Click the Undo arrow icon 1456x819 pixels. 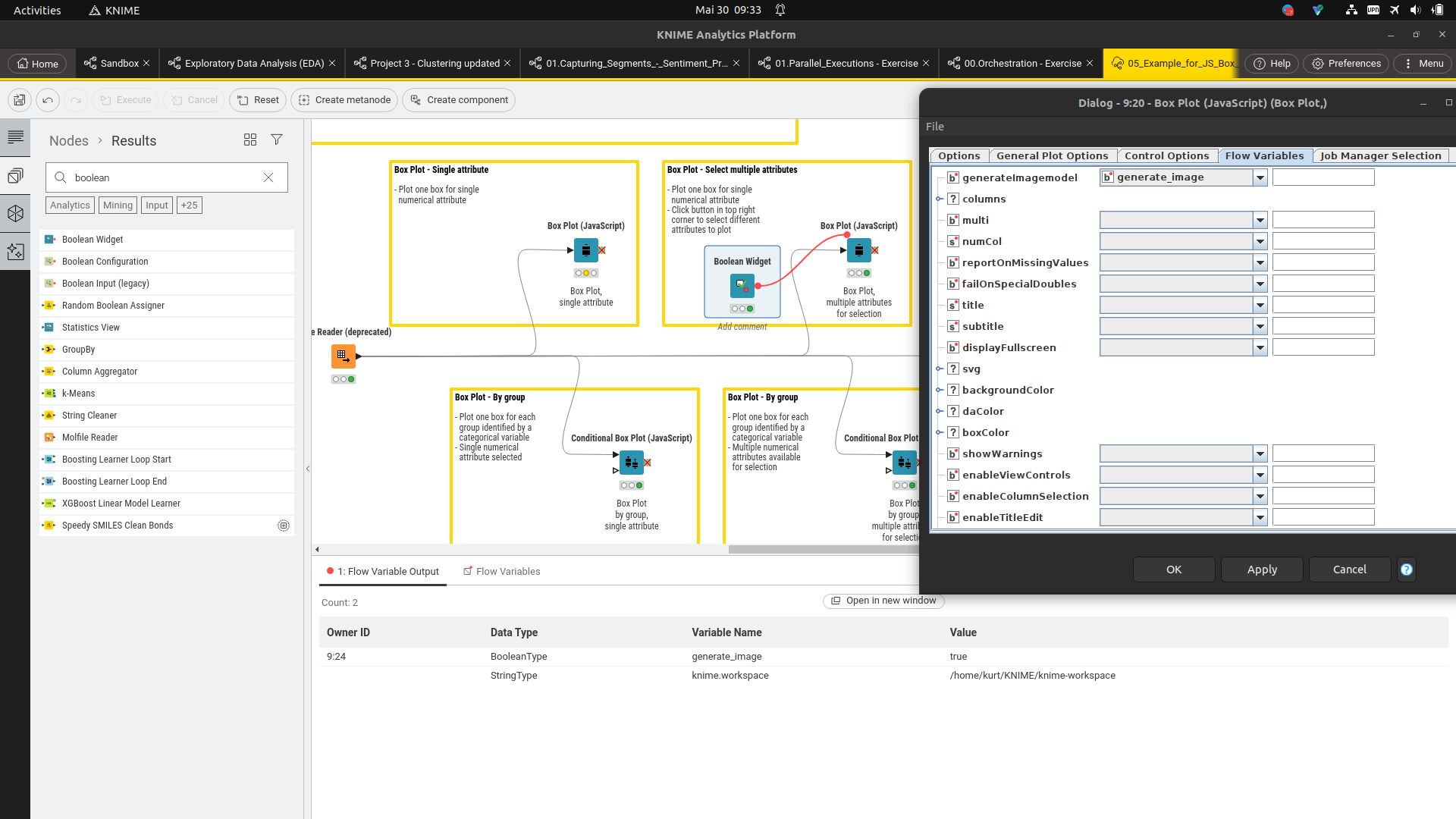coord(48,100)
